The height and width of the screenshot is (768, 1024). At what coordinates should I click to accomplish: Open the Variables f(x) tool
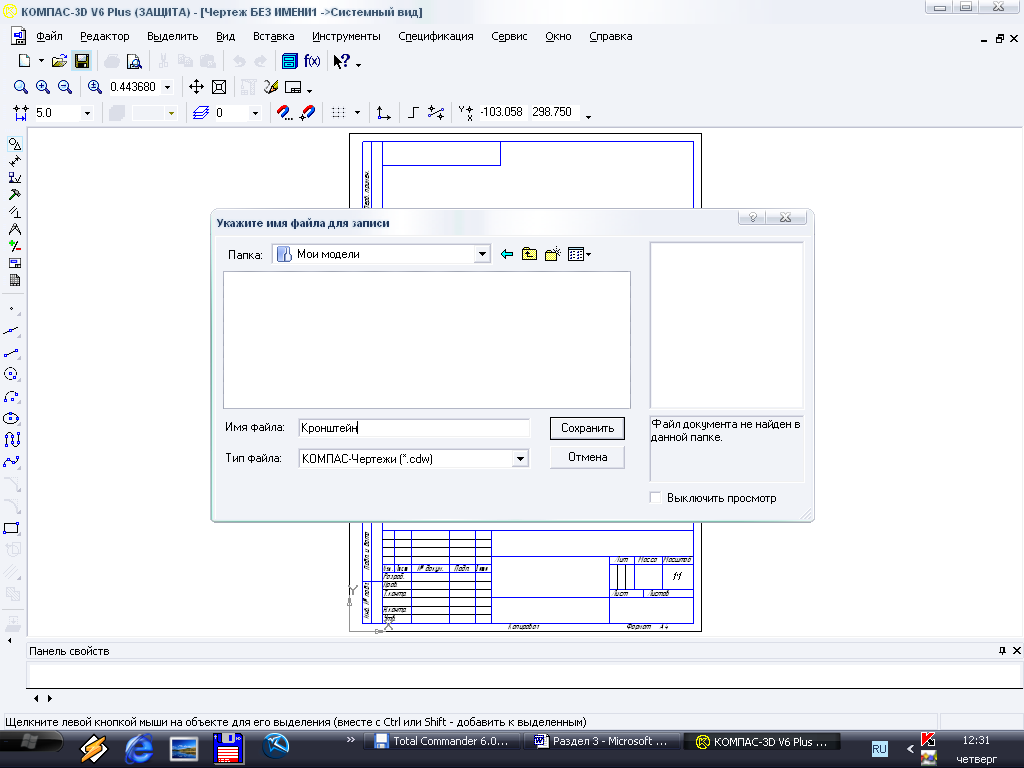[312, 61]
